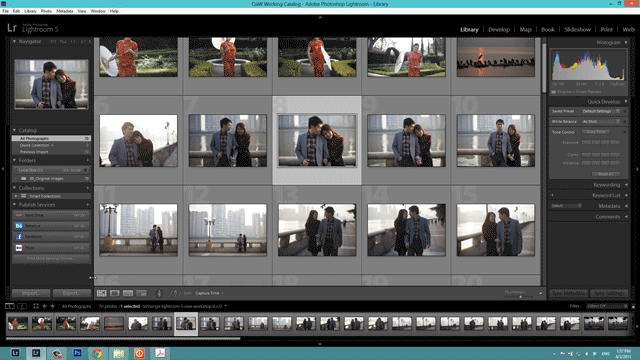Expand Smart Collections set
The width and height of the screenshot is (640, 360).
pos(16,196)
